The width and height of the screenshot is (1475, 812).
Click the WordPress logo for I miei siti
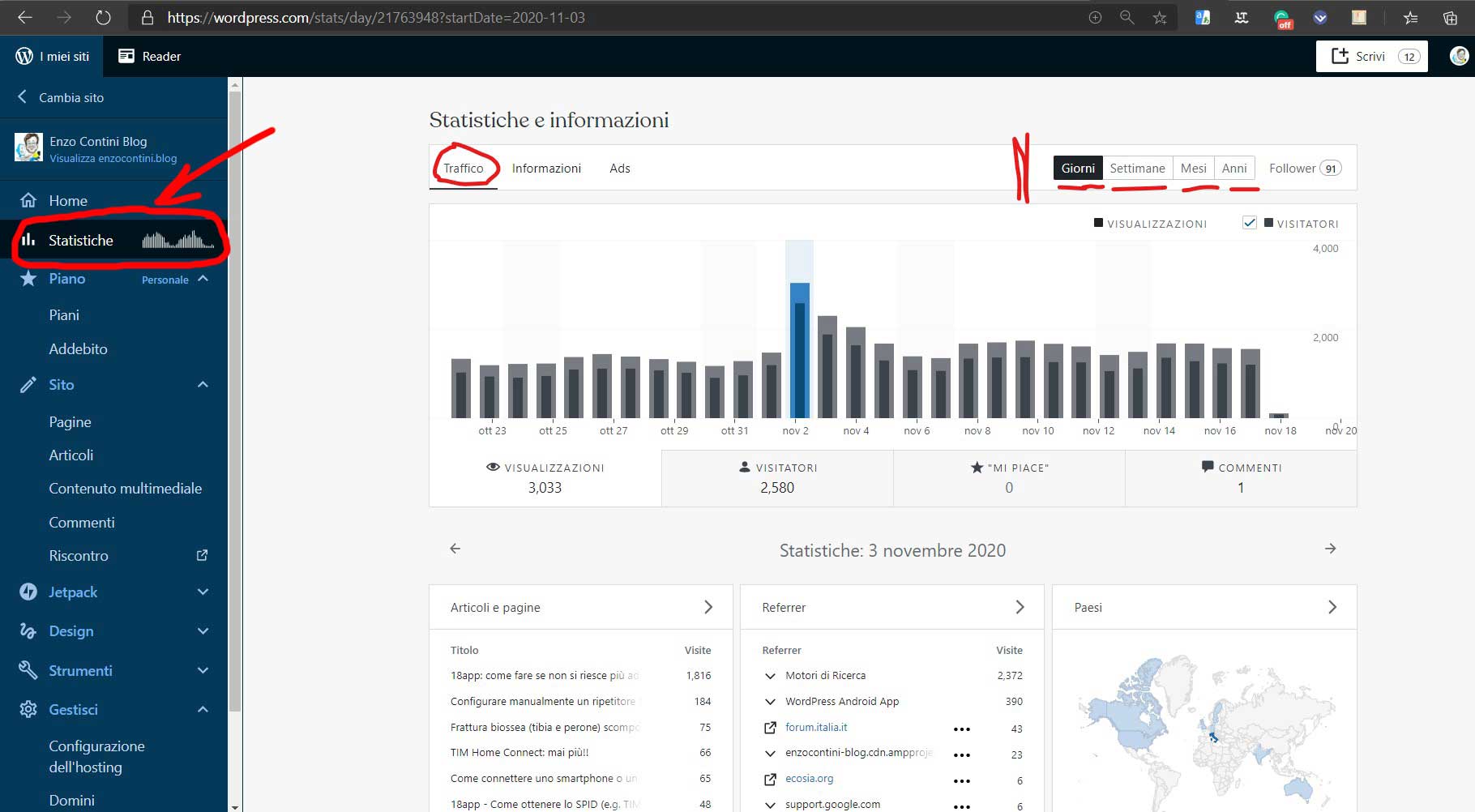[x=24, y=56]
